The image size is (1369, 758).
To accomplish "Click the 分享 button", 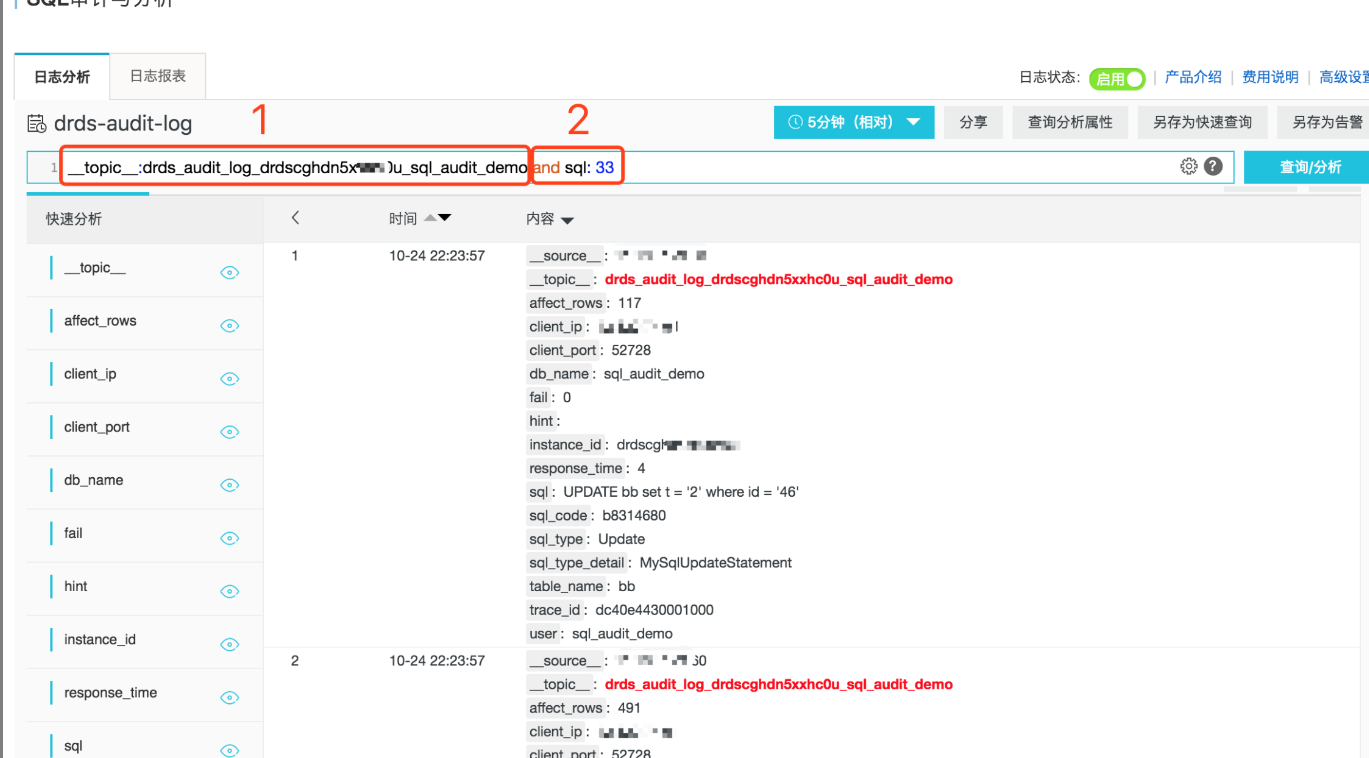I will tap(973, 122).
